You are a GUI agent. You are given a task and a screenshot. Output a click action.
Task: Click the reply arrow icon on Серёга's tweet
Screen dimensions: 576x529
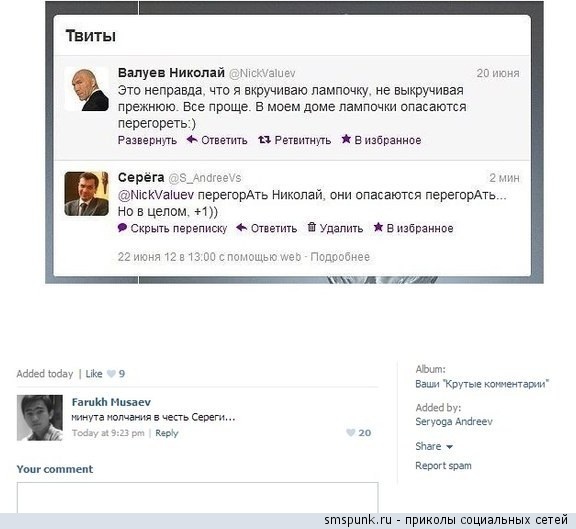pyautogui.click(x=242, y=227)
